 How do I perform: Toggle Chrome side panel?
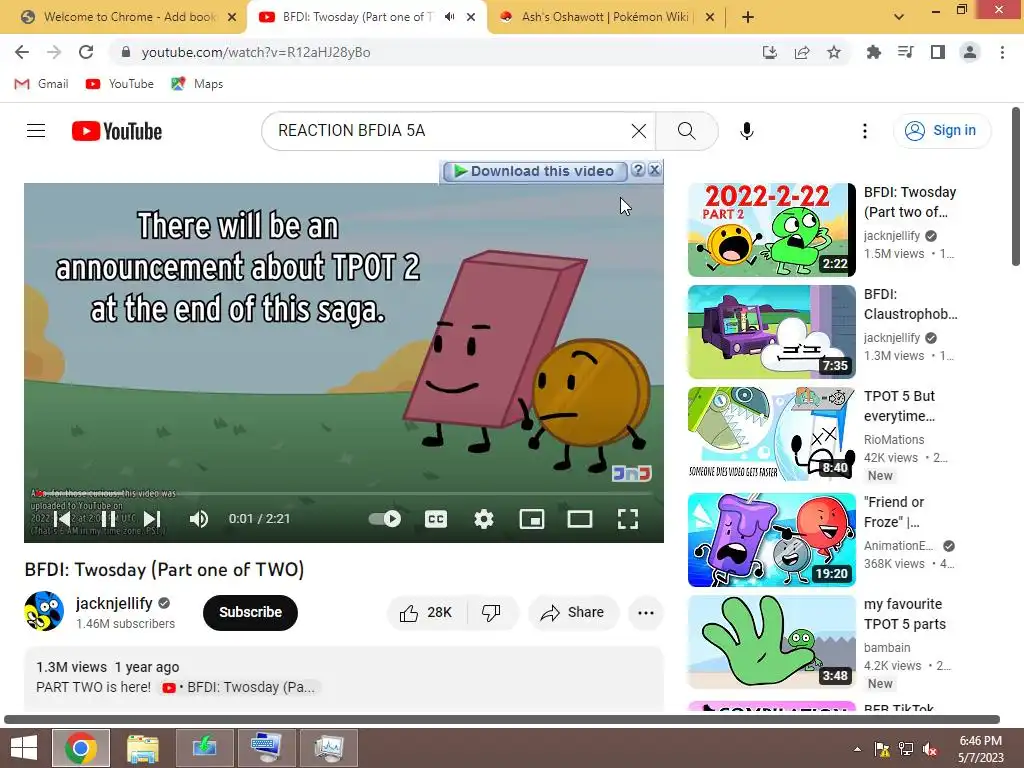[938, 52]
